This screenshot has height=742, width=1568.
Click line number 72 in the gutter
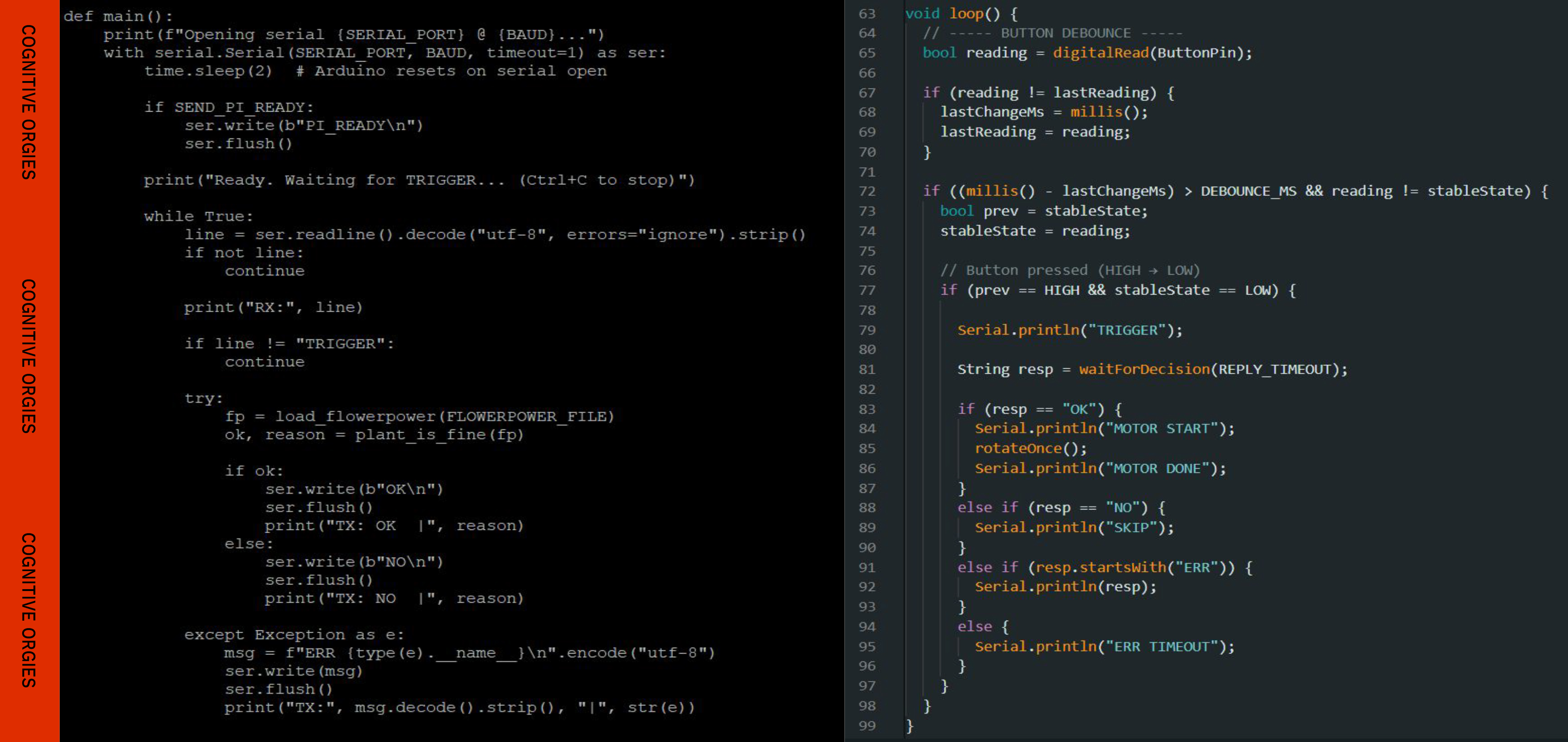tap(867, 191)
